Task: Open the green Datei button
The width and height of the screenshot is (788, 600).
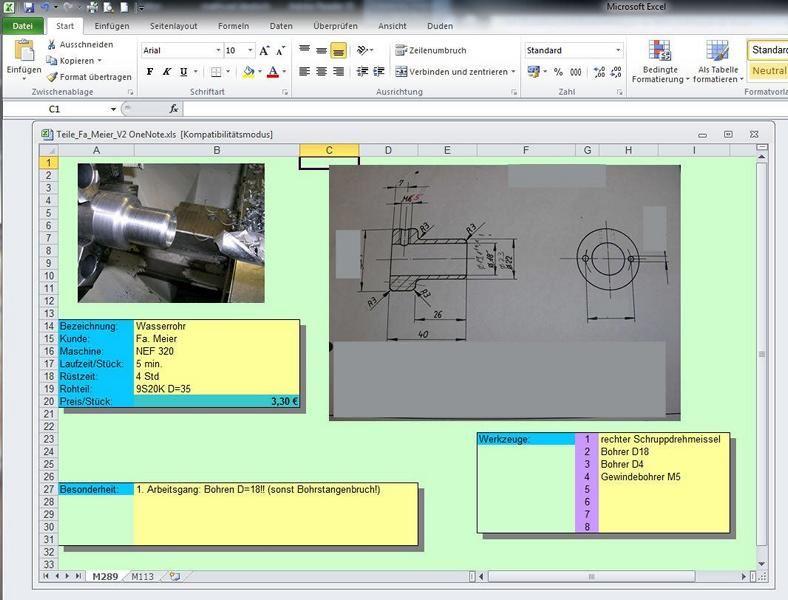Action: coord(23,26)
